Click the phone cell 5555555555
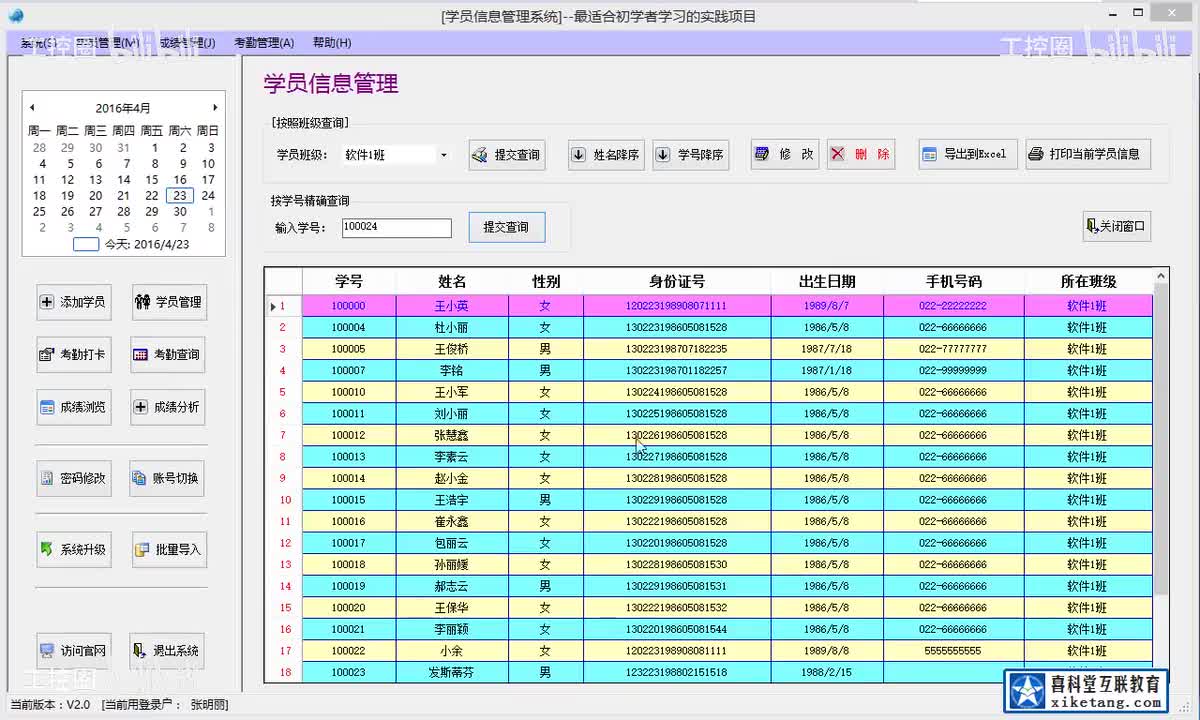This screenshot has height=720, width=1200. point(953,651)
